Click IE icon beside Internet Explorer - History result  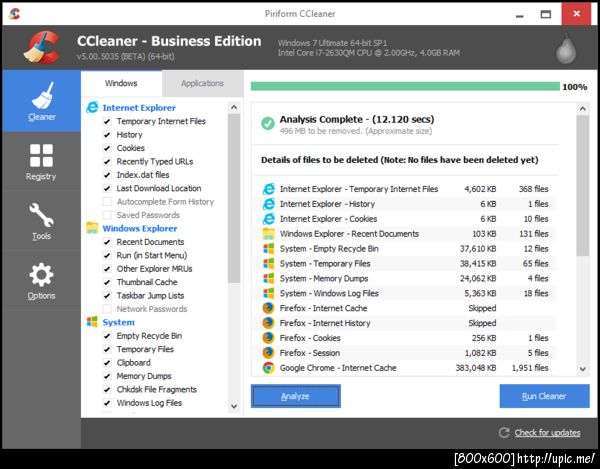268,204
